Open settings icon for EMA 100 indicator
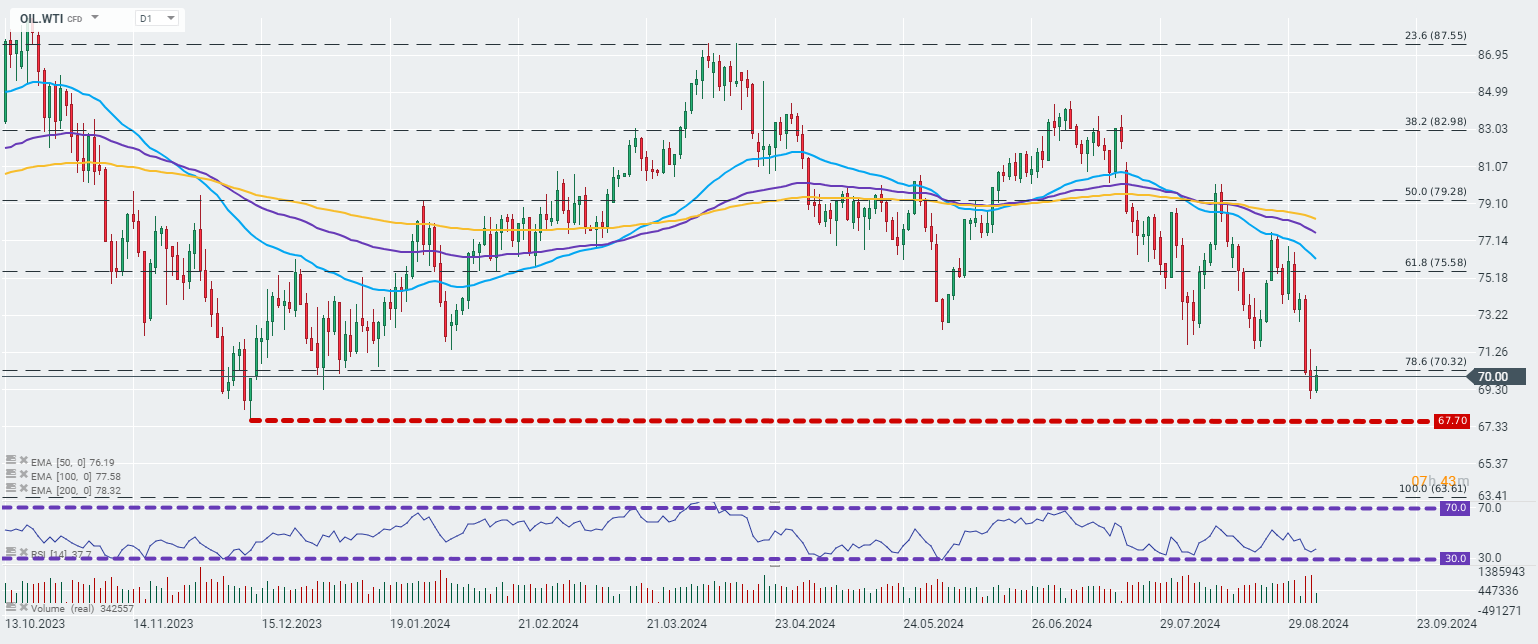Image resolution: width=1538 pixels, height=644 pixels. pos(11,474)
